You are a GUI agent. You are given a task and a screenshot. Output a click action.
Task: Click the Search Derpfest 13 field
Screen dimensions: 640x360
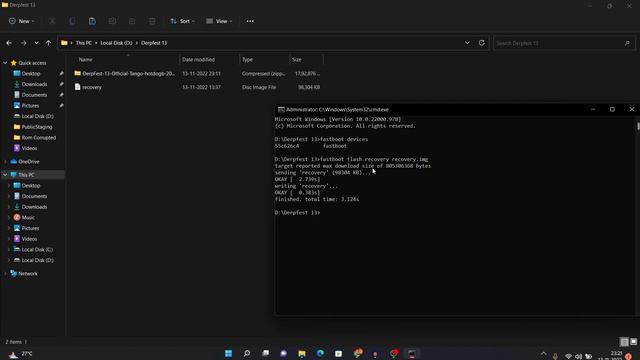[x=564, y=43]
